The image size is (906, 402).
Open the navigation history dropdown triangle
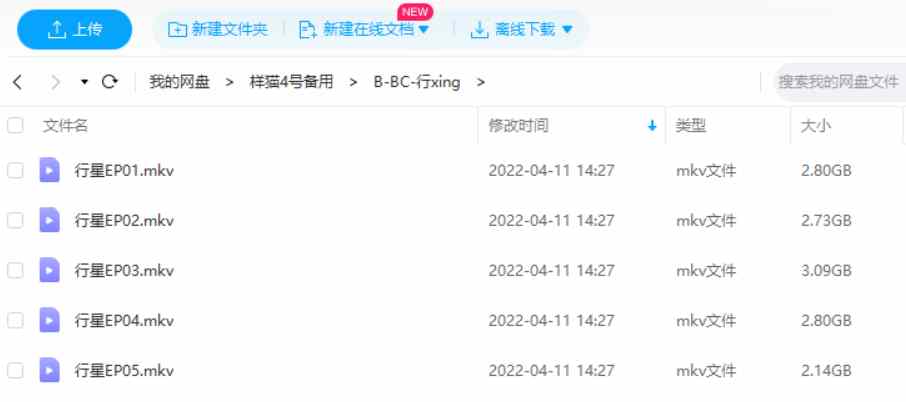click(x=84, y=83)
